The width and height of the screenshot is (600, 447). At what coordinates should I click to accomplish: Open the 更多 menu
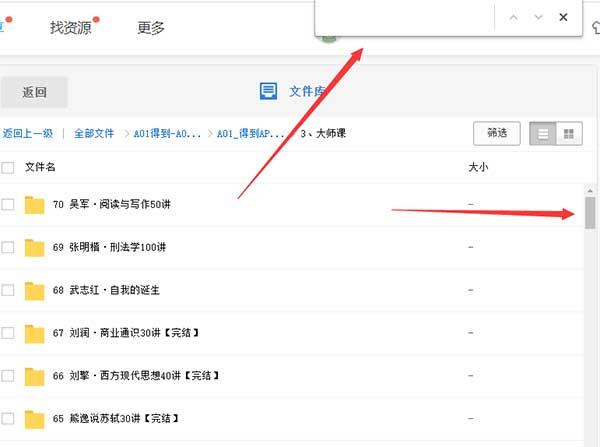[x=151, y=28]
